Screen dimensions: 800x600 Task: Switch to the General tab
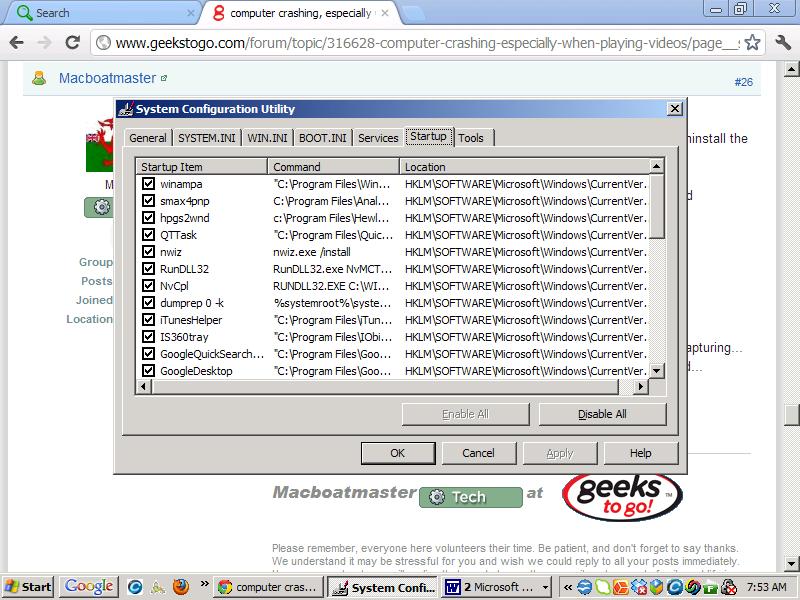(x=148, y=138)
